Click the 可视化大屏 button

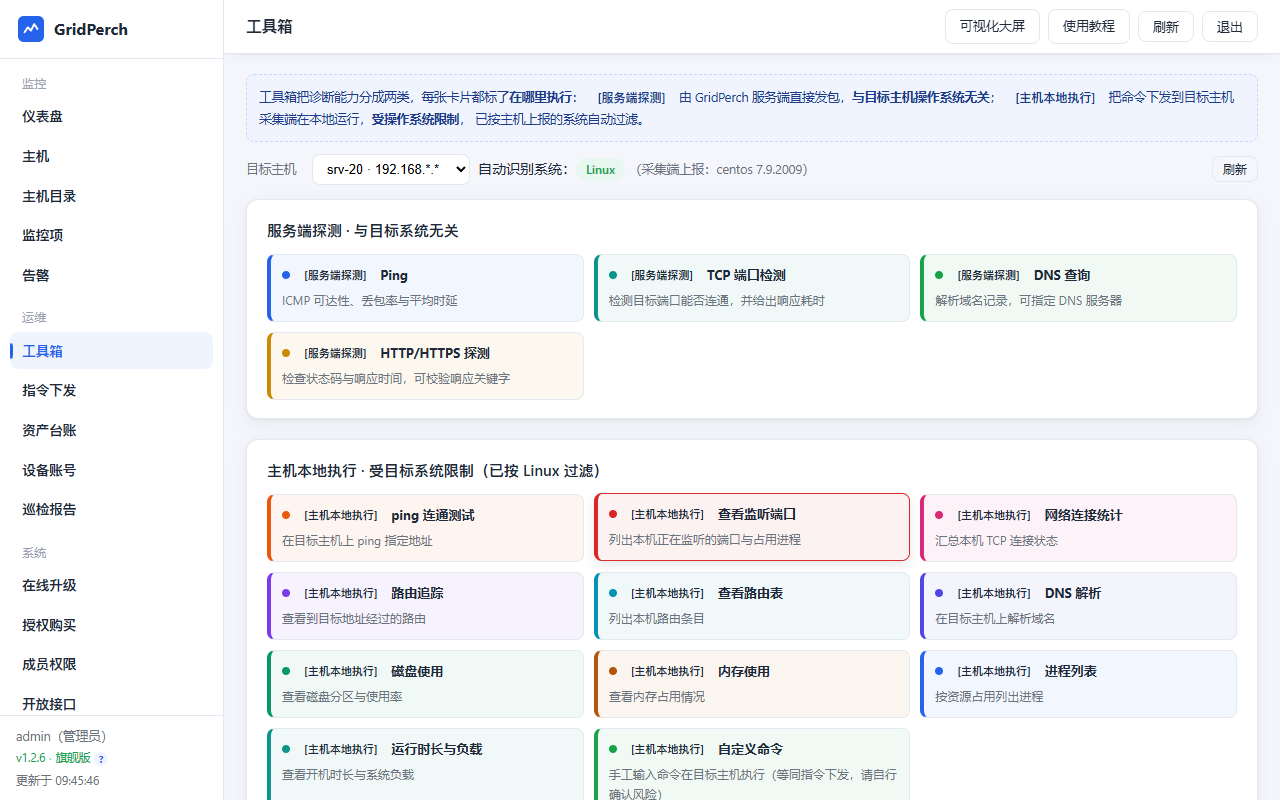[992, 27]
